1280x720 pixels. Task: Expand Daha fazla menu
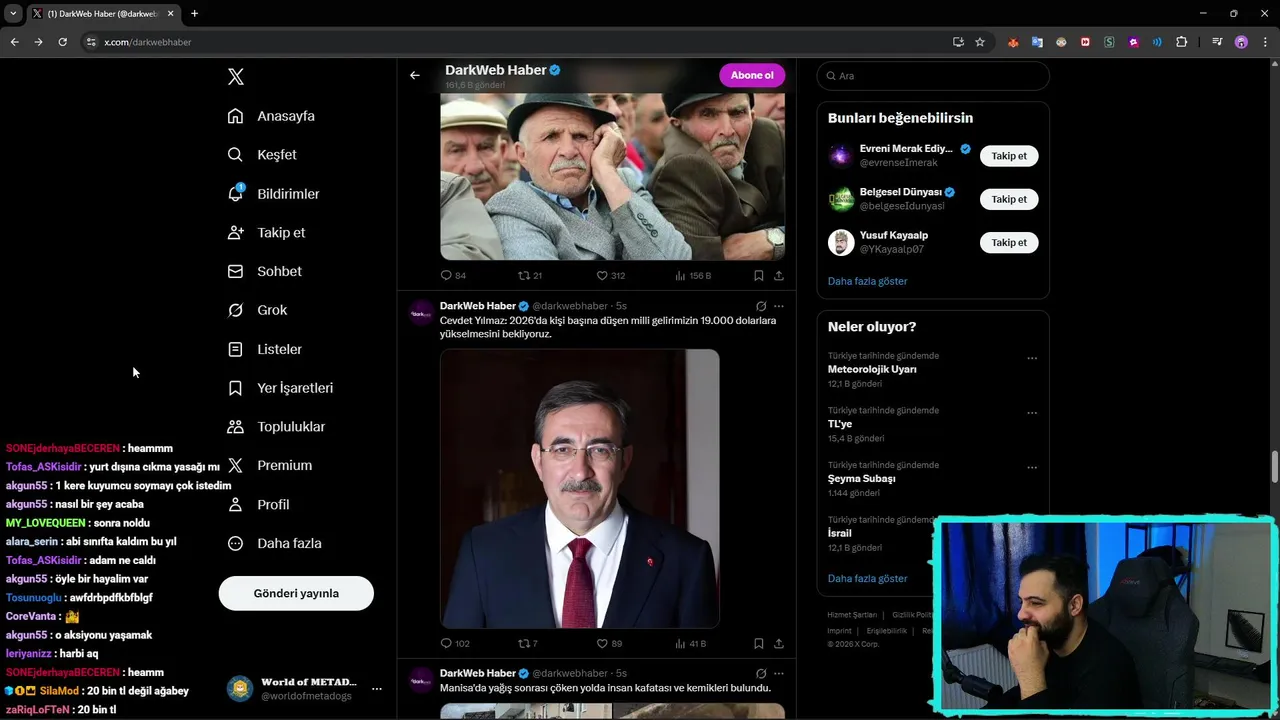coord(274,543)
